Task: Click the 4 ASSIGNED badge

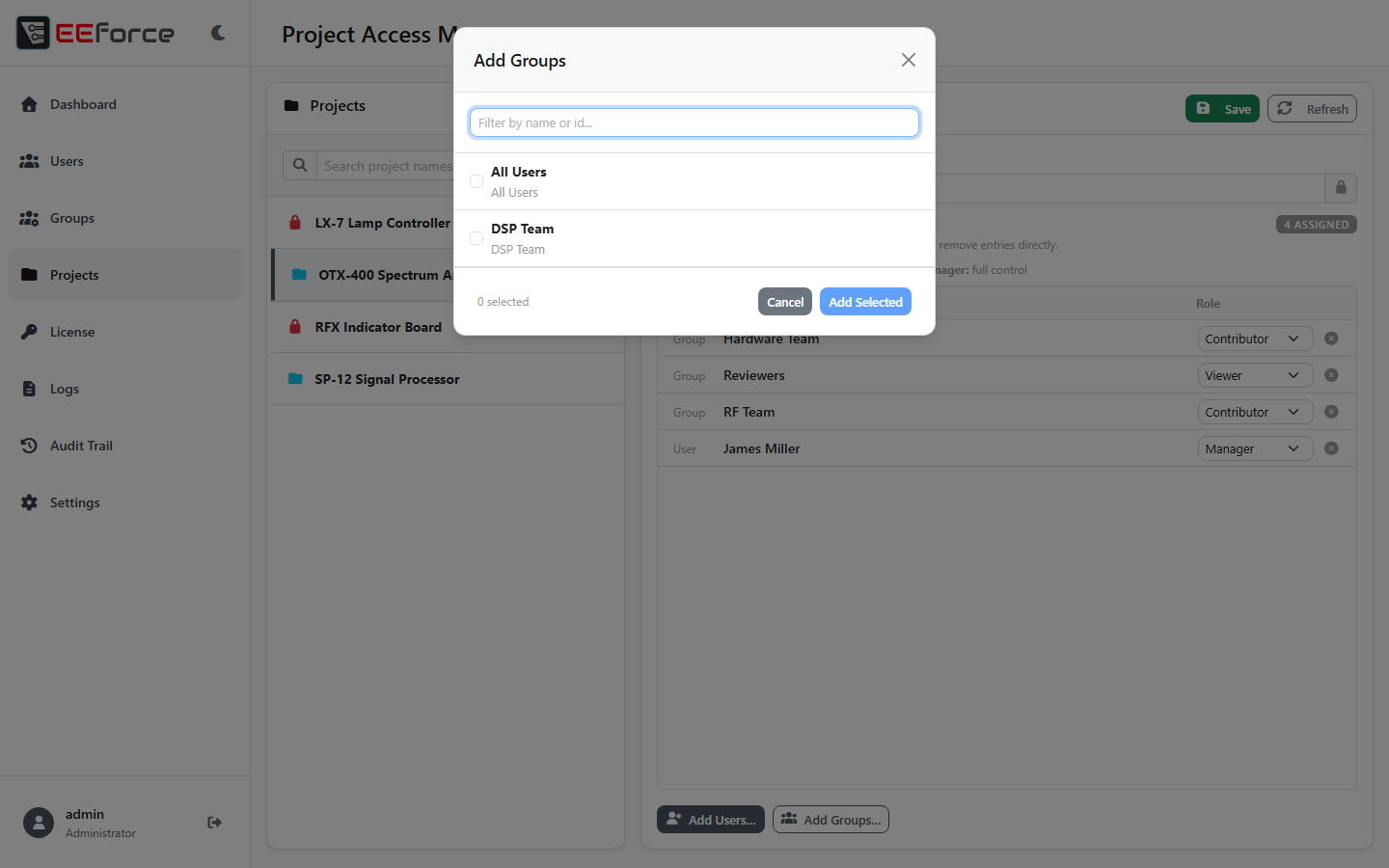Action: [1317, 225]
